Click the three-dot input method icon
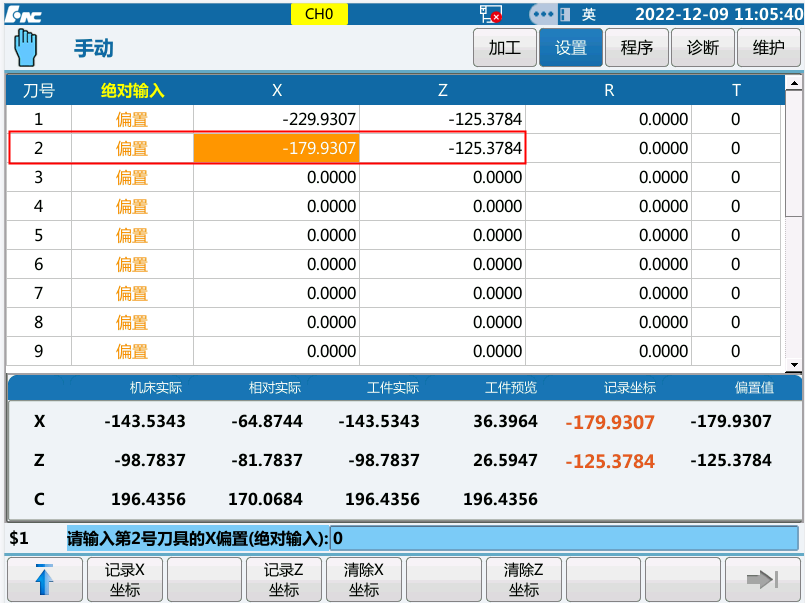This screenshot has width=805, height=603. click(543, 14)
